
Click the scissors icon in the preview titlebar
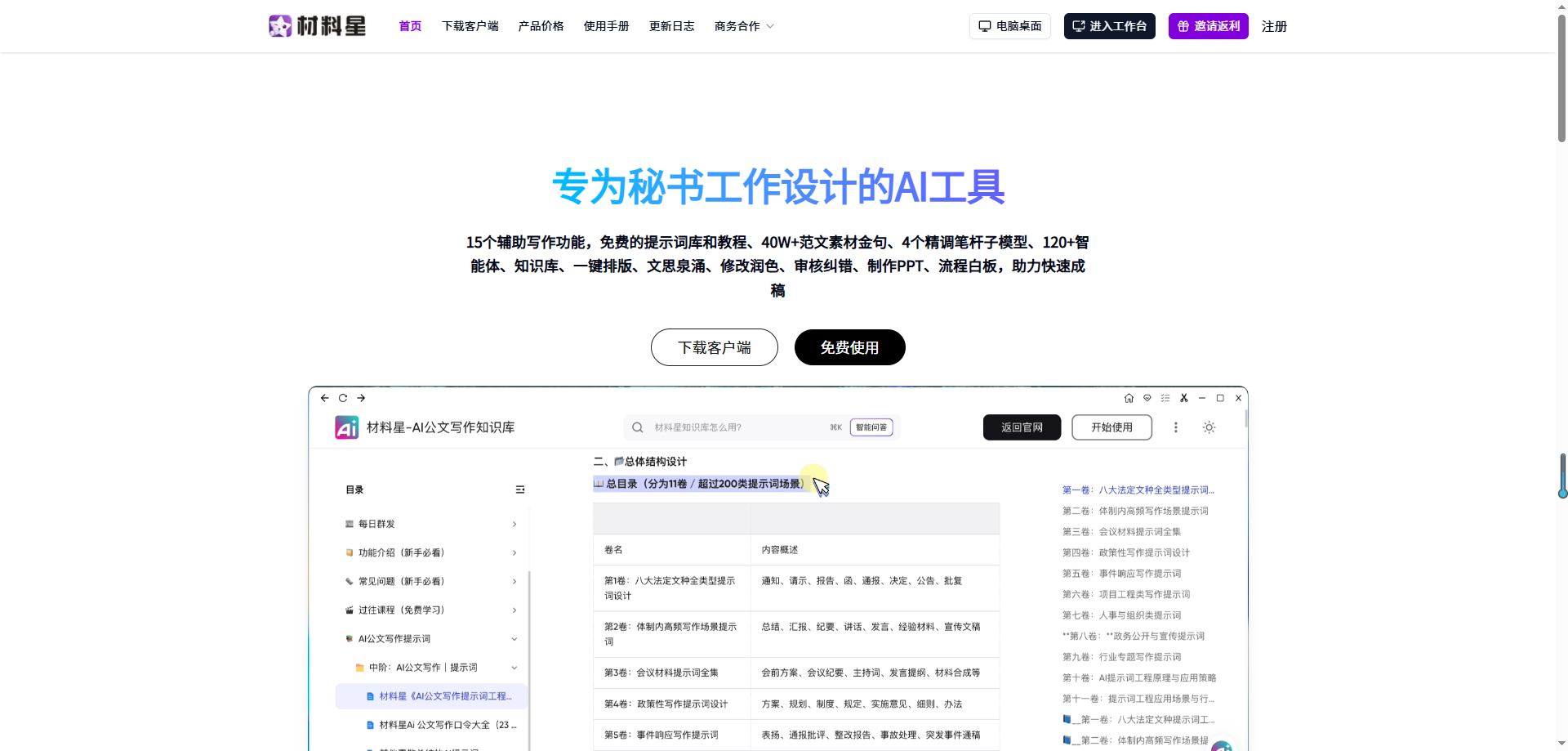click(1183, 398)
